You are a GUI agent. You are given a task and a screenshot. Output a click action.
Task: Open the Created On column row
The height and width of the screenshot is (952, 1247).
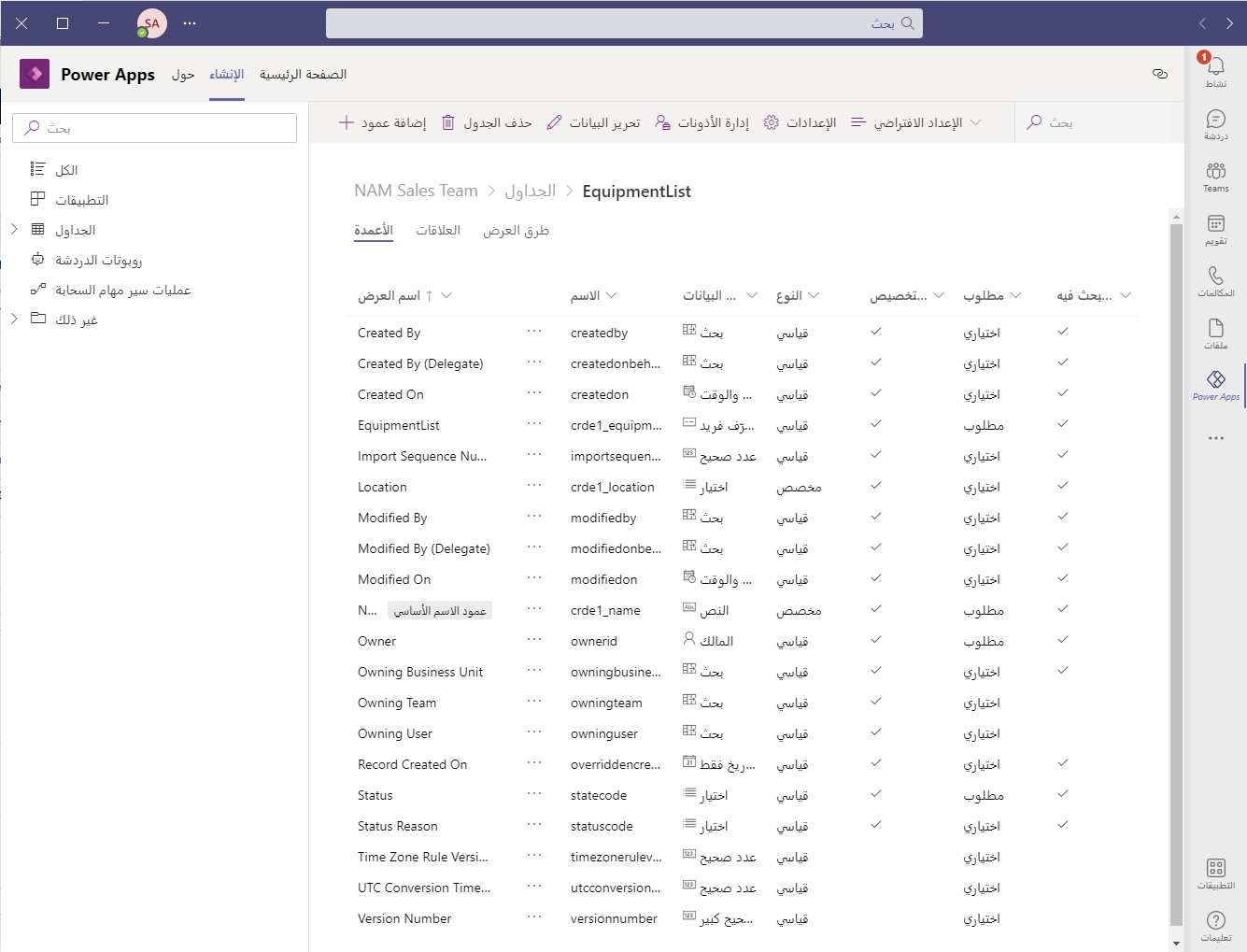(x=743, y=394)
